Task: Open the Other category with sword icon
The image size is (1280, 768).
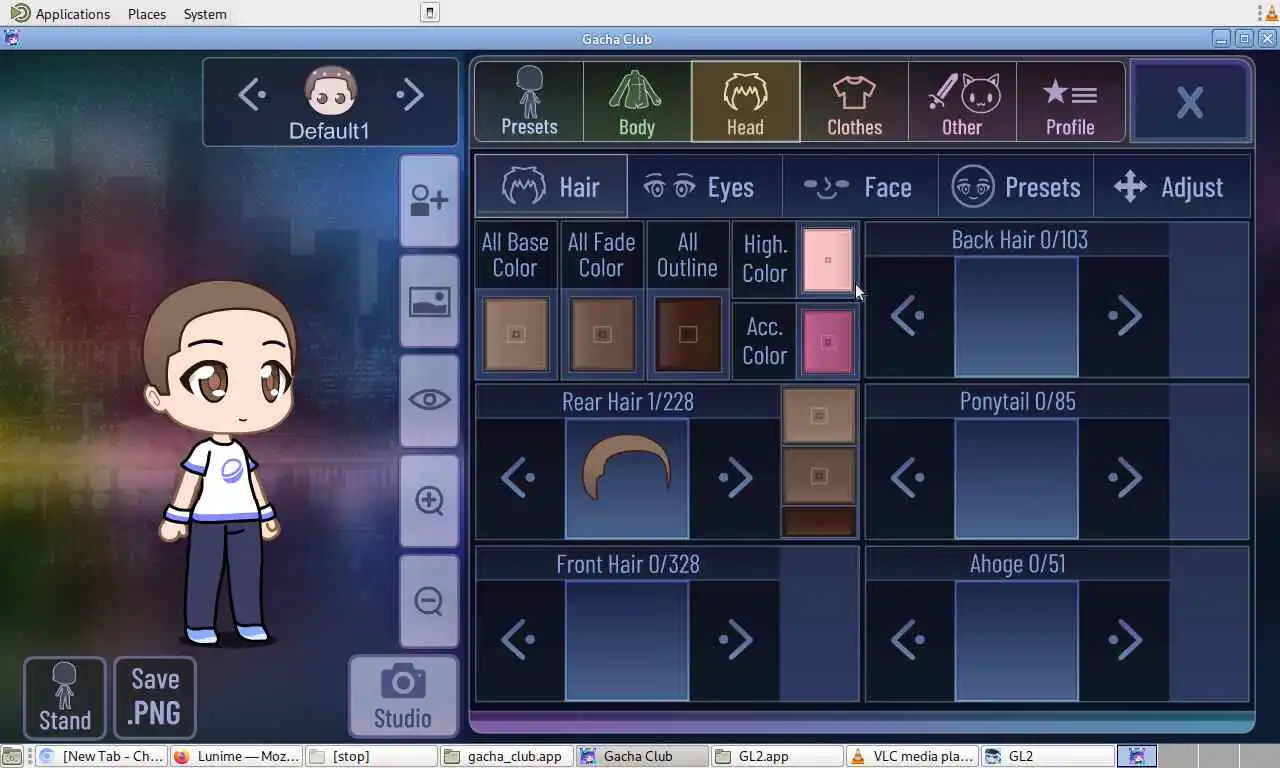Action: (962, 102)
